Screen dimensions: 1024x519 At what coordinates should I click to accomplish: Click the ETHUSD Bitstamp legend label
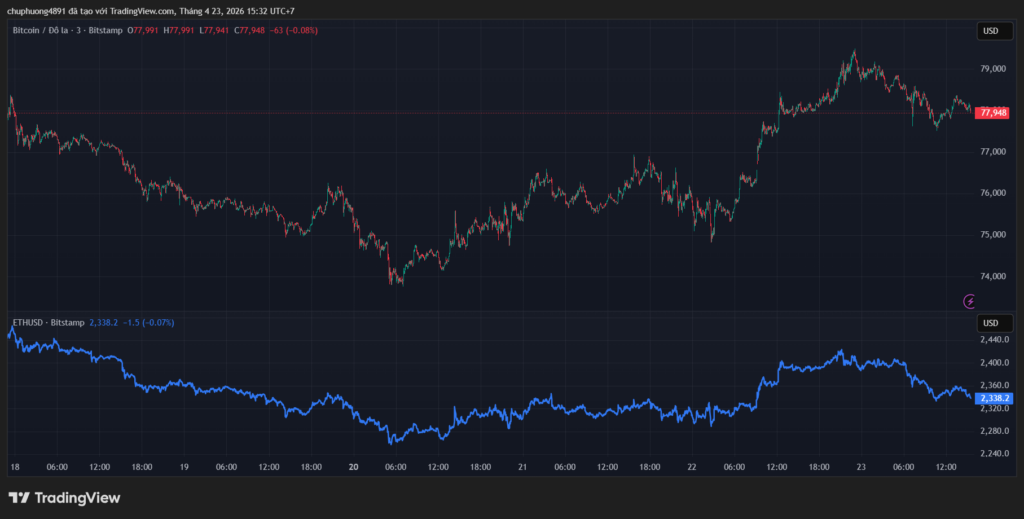[47, 323]
